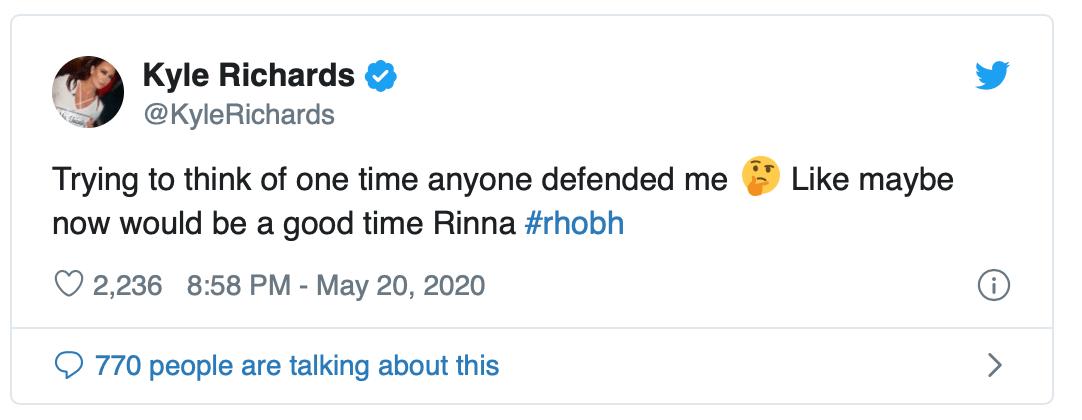Click the 2,236 likes count
This screenshot has height=420, width=1082.
click(x=127, y=286)
